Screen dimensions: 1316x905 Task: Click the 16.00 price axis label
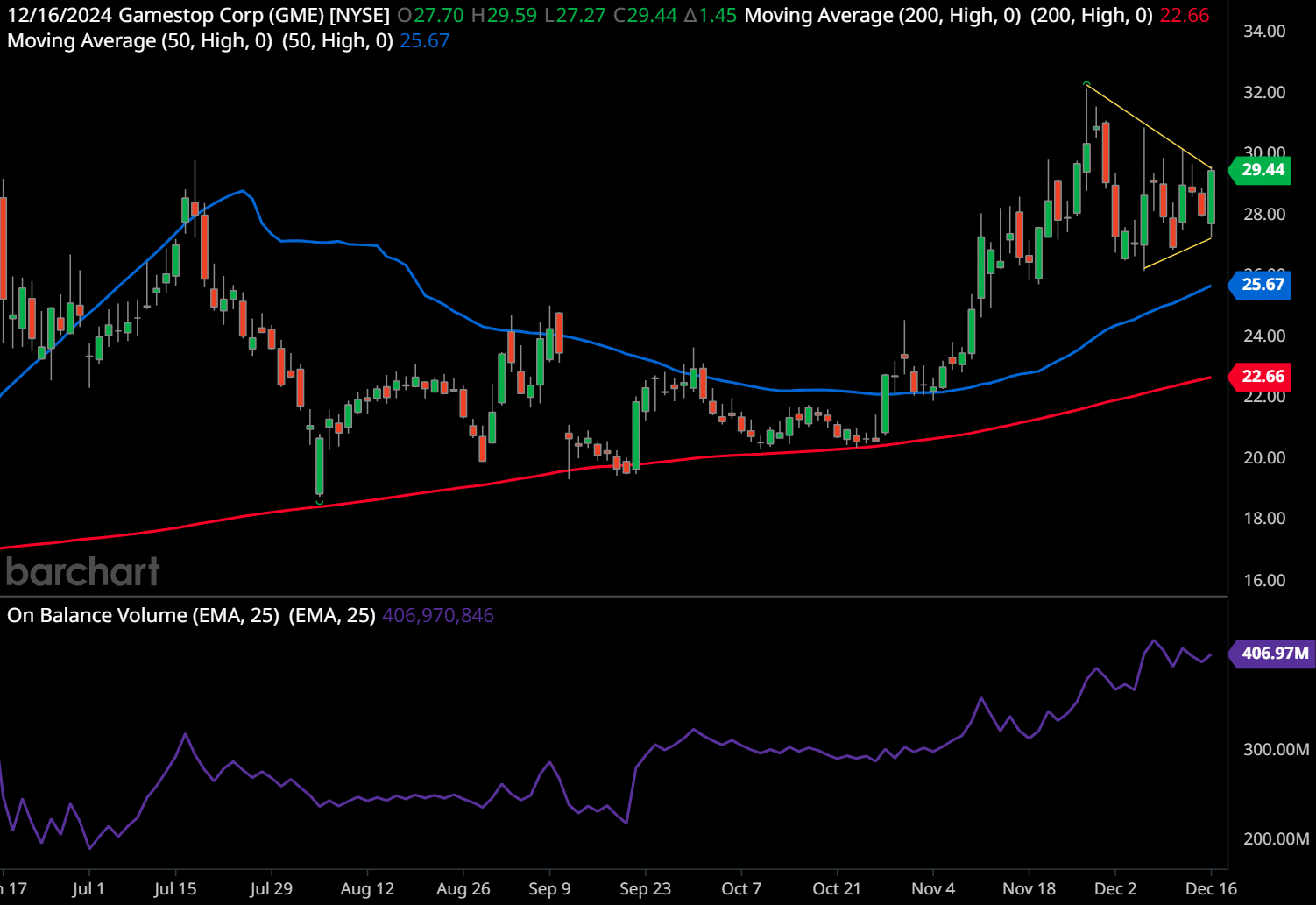(x=1264, y=580)
